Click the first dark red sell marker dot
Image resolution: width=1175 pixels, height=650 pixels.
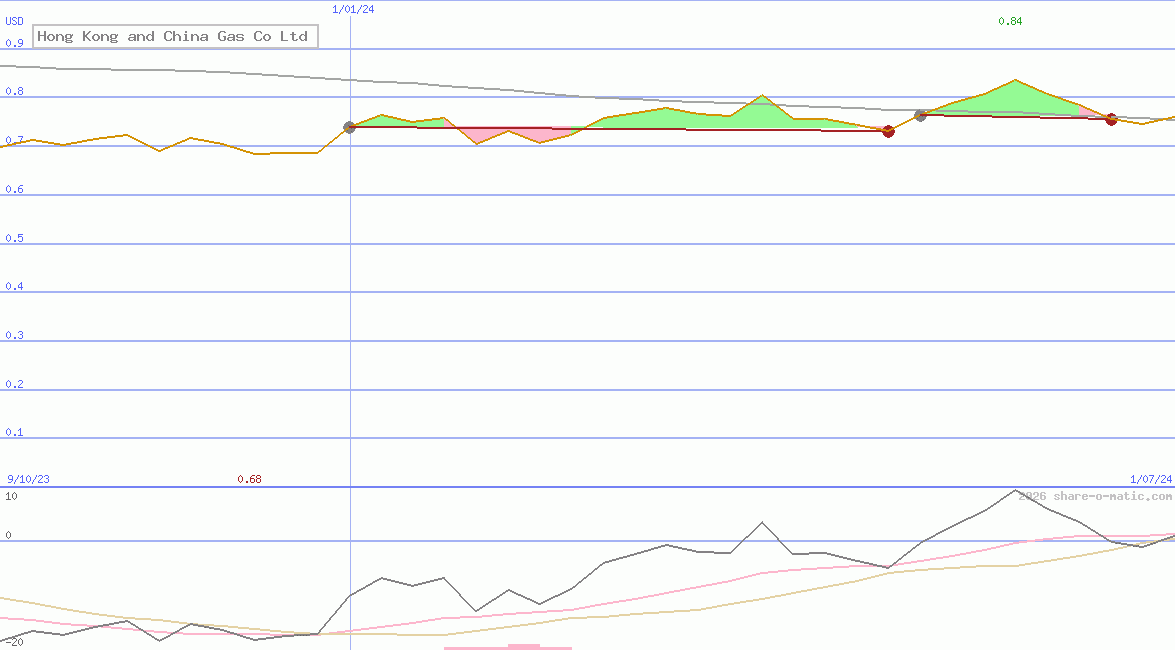(889, 132)
